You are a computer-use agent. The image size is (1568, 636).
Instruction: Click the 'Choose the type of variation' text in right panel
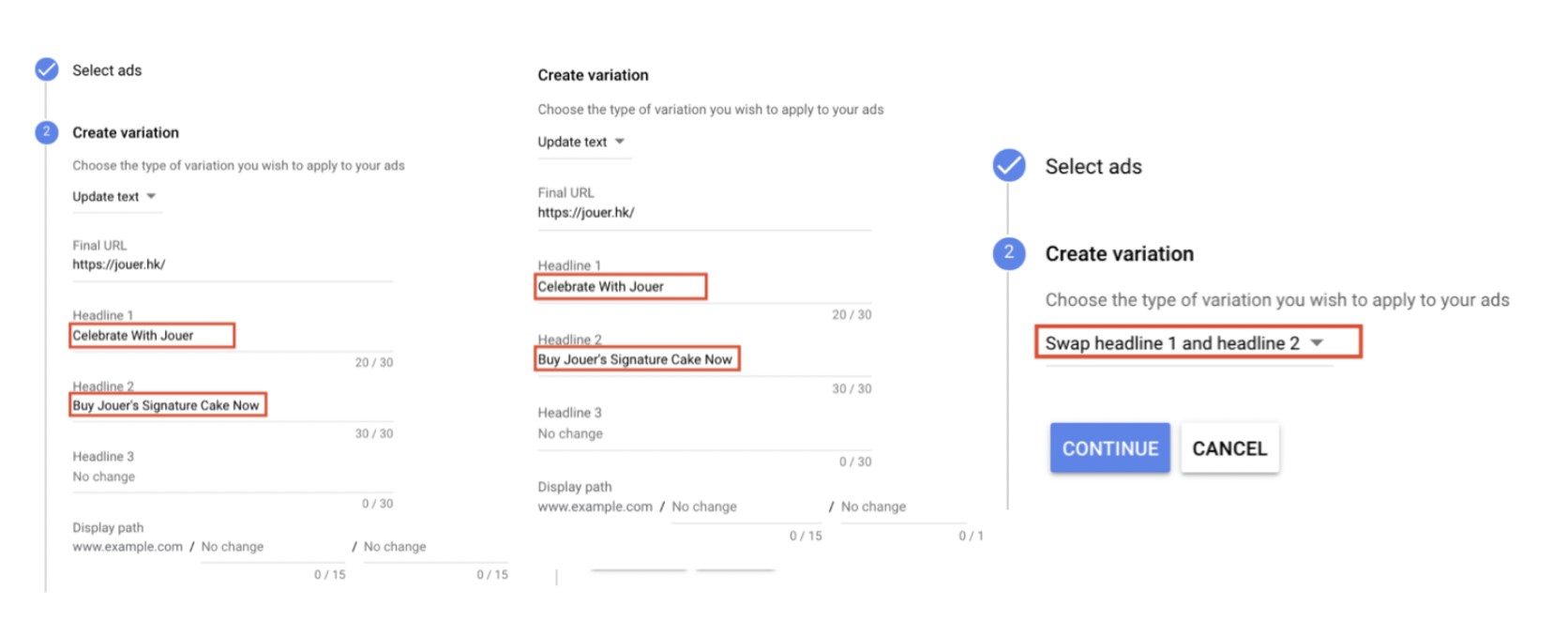1277,300
